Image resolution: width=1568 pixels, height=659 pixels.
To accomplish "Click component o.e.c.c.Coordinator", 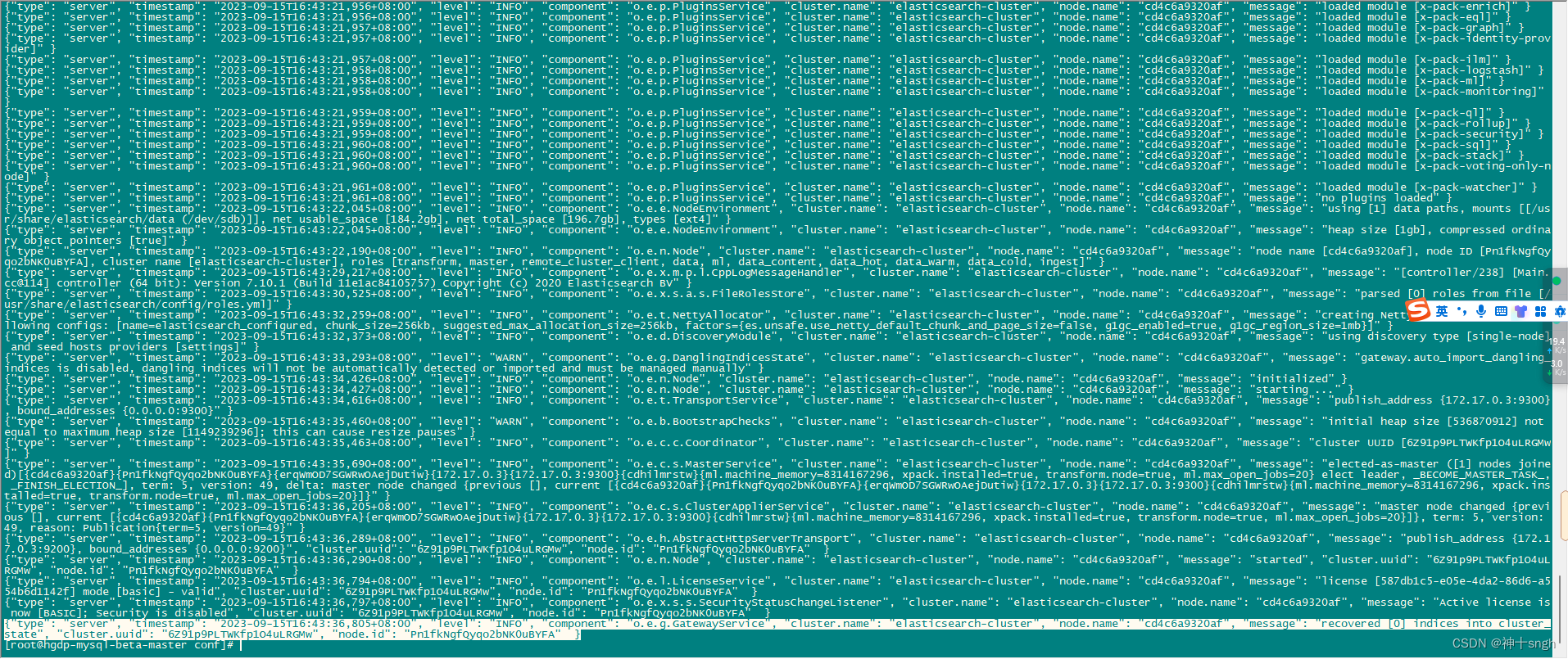I will [x=694, y=443].
